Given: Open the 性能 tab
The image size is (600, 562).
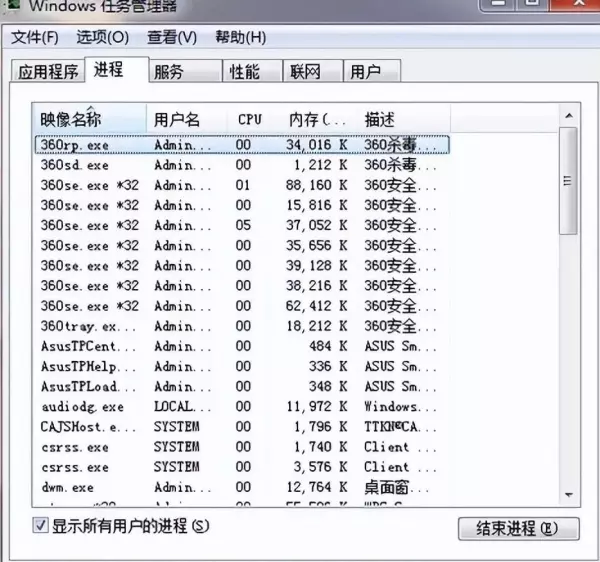Looking at the screenshot, I should click(x=253, y=71).
